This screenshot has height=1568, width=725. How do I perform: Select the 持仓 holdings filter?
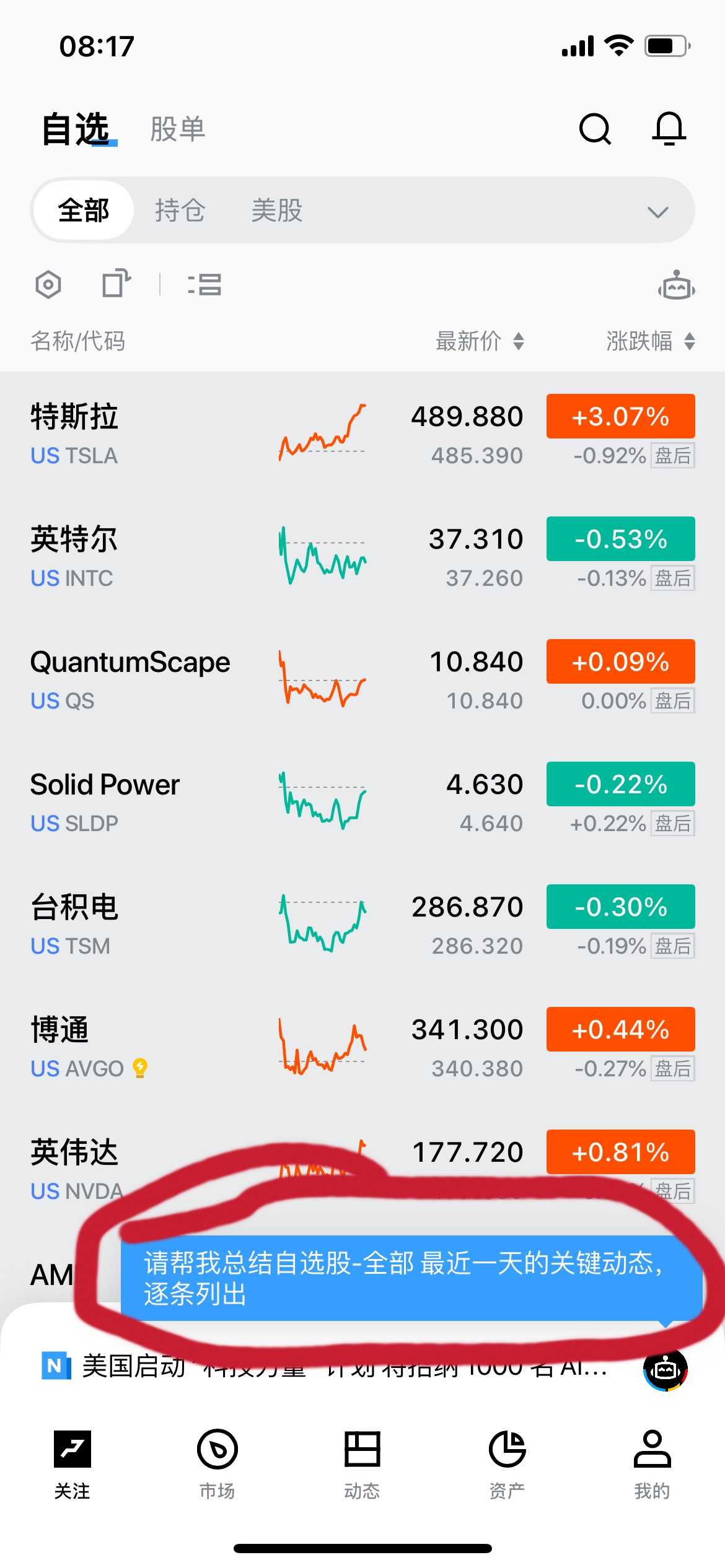click(x=180, y=211)
